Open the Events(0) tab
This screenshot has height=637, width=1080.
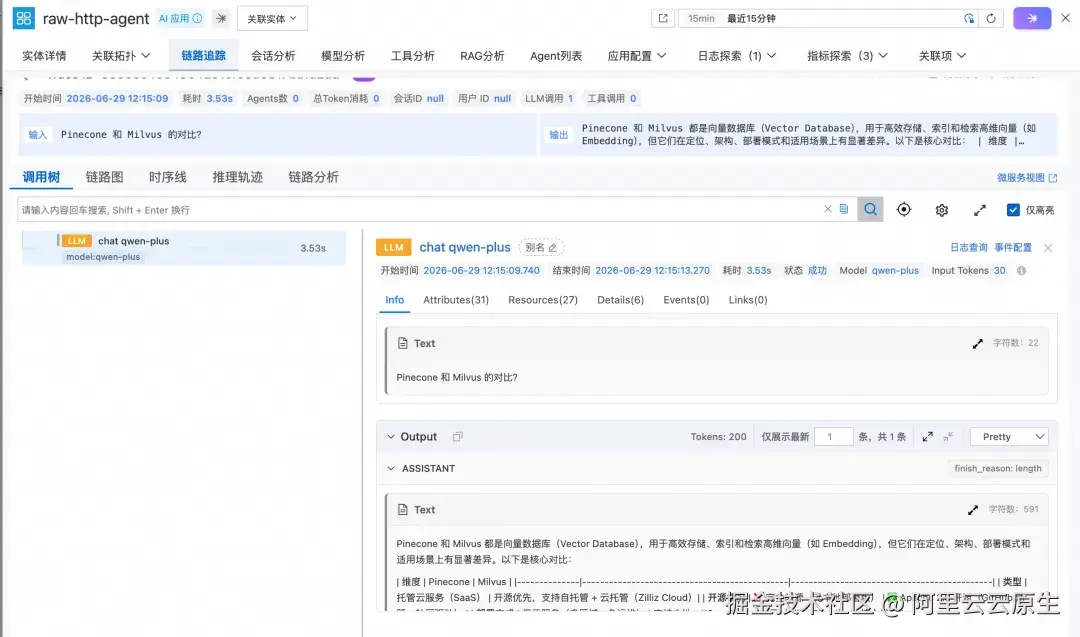686,300
